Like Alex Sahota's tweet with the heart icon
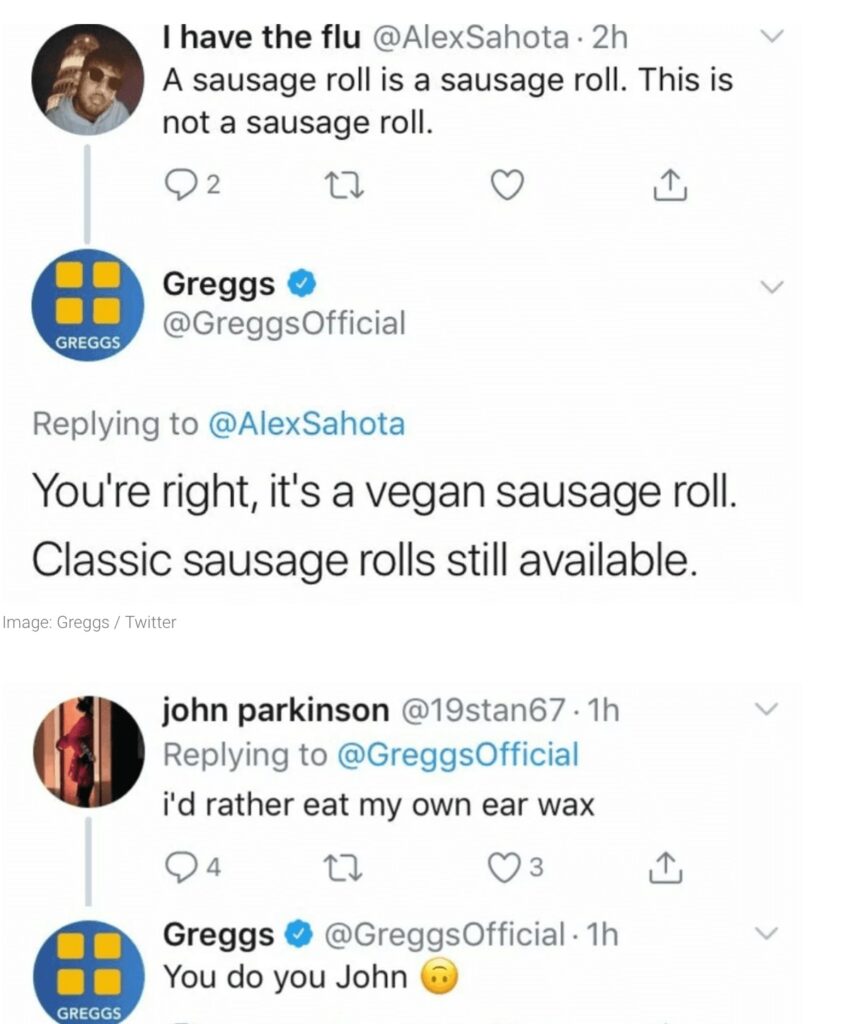Screen dimensions: 854x1024 click(x=508, y=186)
